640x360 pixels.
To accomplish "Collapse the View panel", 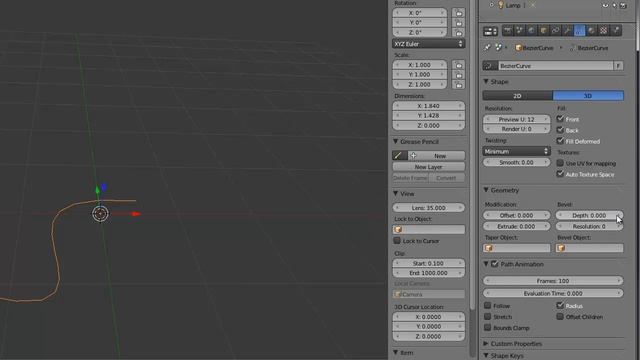I will tap(396, 193).
